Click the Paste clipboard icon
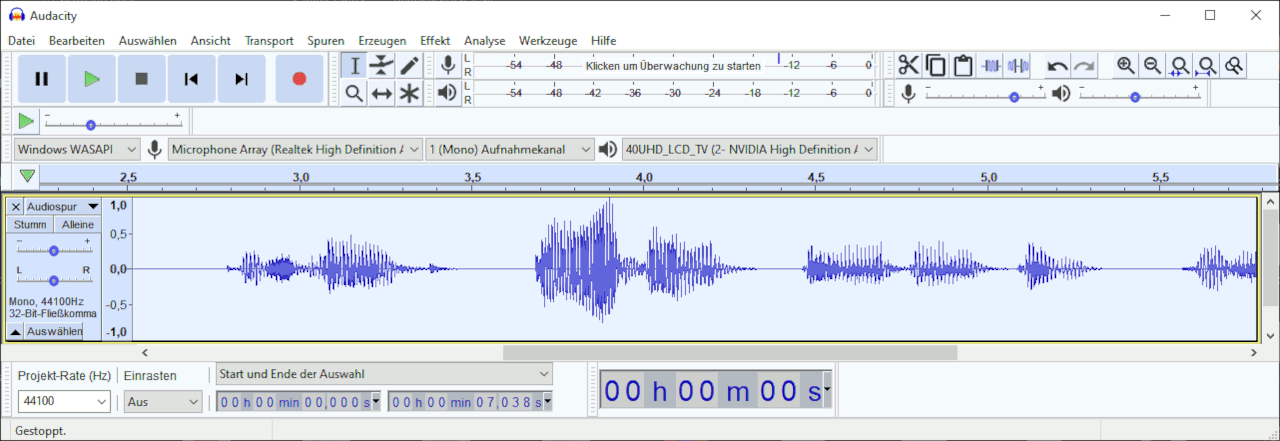Image resolution: width=1280 pixels, height=441 pixels. click(x=963, y=66)
